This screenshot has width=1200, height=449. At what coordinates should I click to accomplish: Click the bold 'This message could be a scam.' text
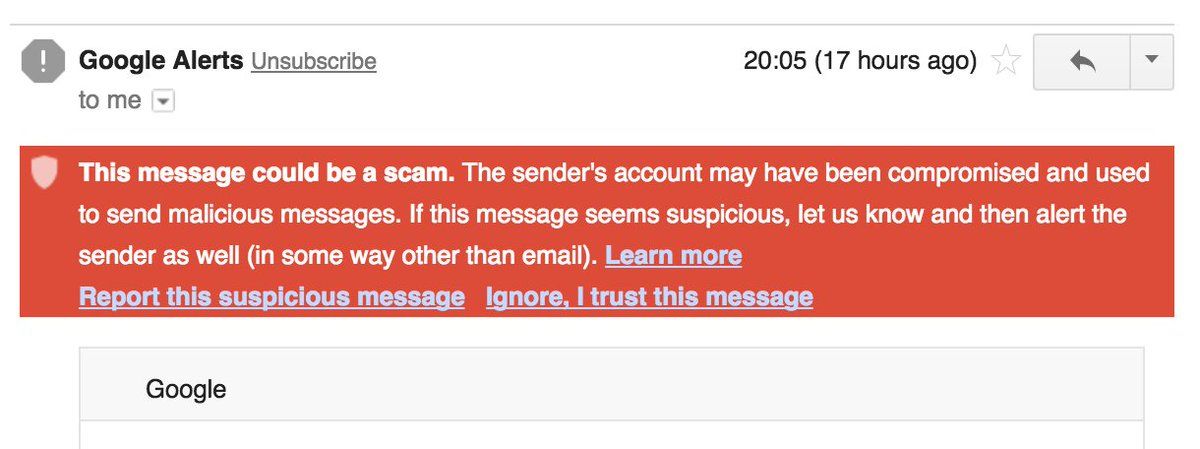click(x=267, y=173)
